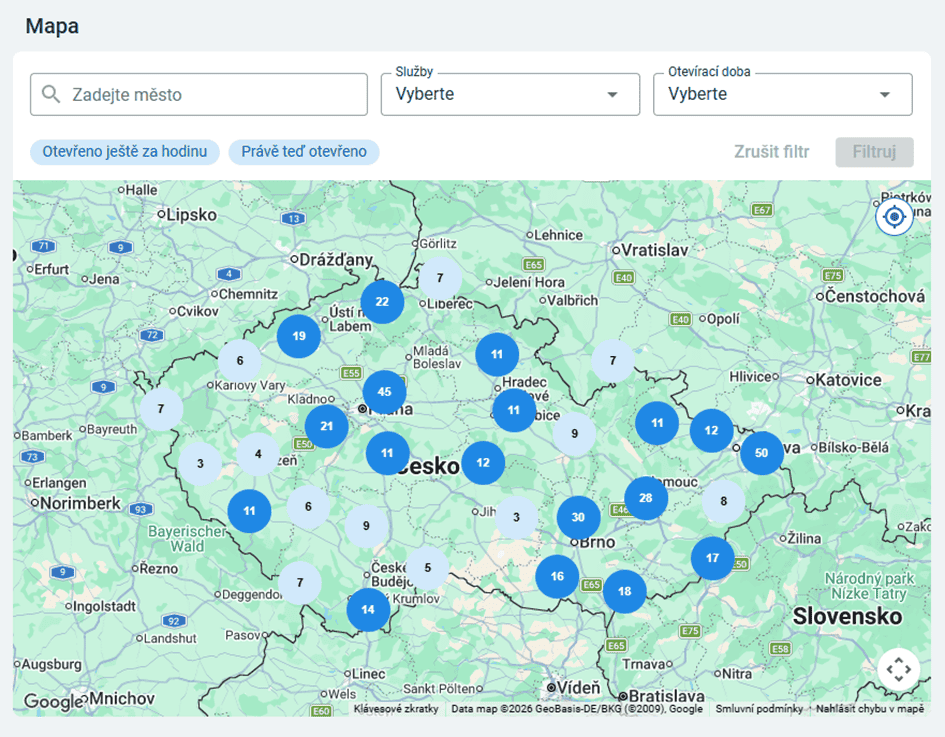Viewport: 945px width, 737px height.
Task: Open the light cluster marker labeled 4
Action: pos(258,454)
